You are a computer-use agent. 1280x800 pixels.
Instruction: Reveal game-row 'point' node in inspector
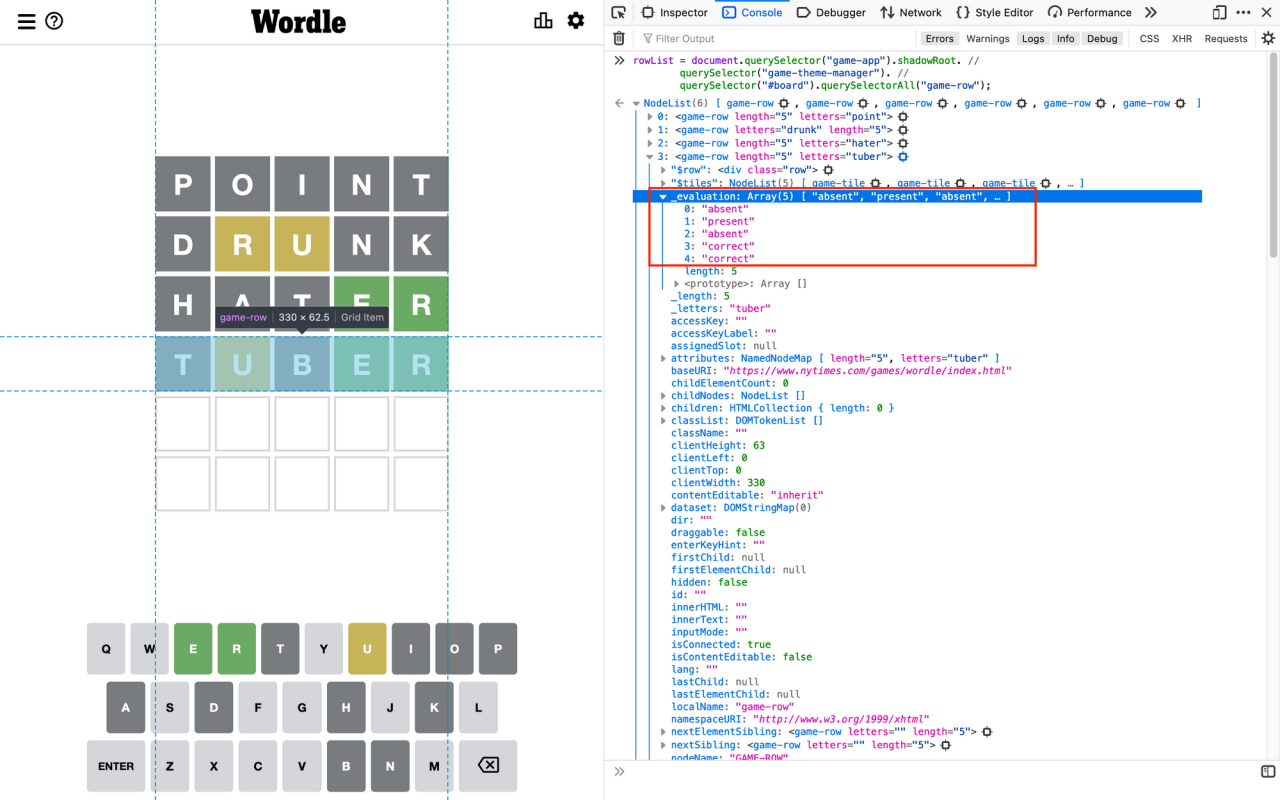(902, 118)
